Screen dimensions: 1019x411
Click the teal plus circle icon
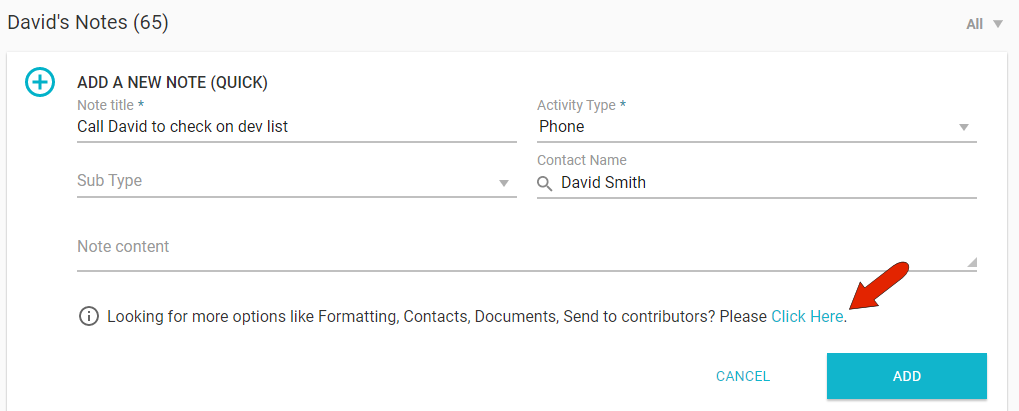tap(40, 82)
